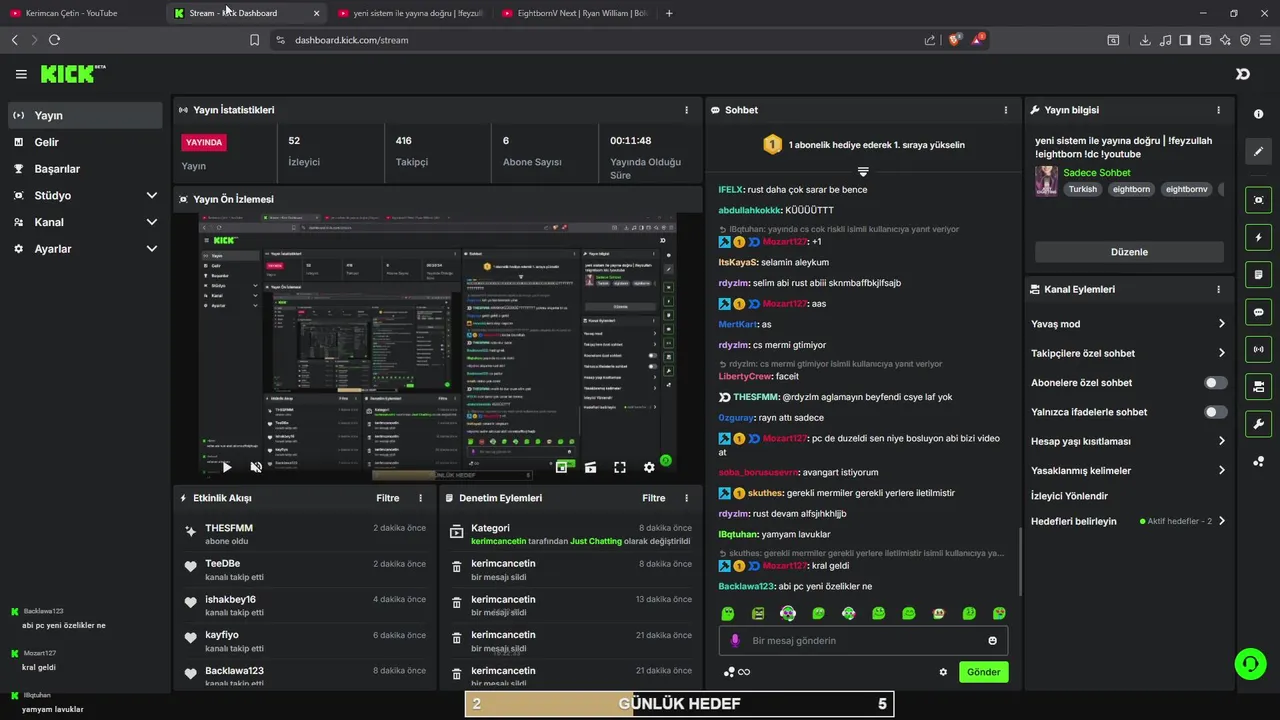The height and width of the screenshot is (720, 1280).
Task: Toggle the channel actions camera icon in sidebar
Action: tap(1258, 386)
